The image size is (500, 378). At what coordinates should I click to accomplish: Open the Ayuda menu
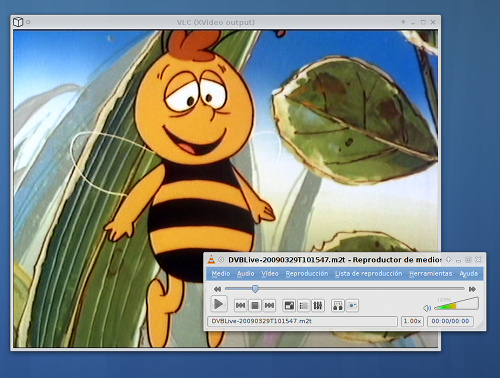[x=468, y=274]
